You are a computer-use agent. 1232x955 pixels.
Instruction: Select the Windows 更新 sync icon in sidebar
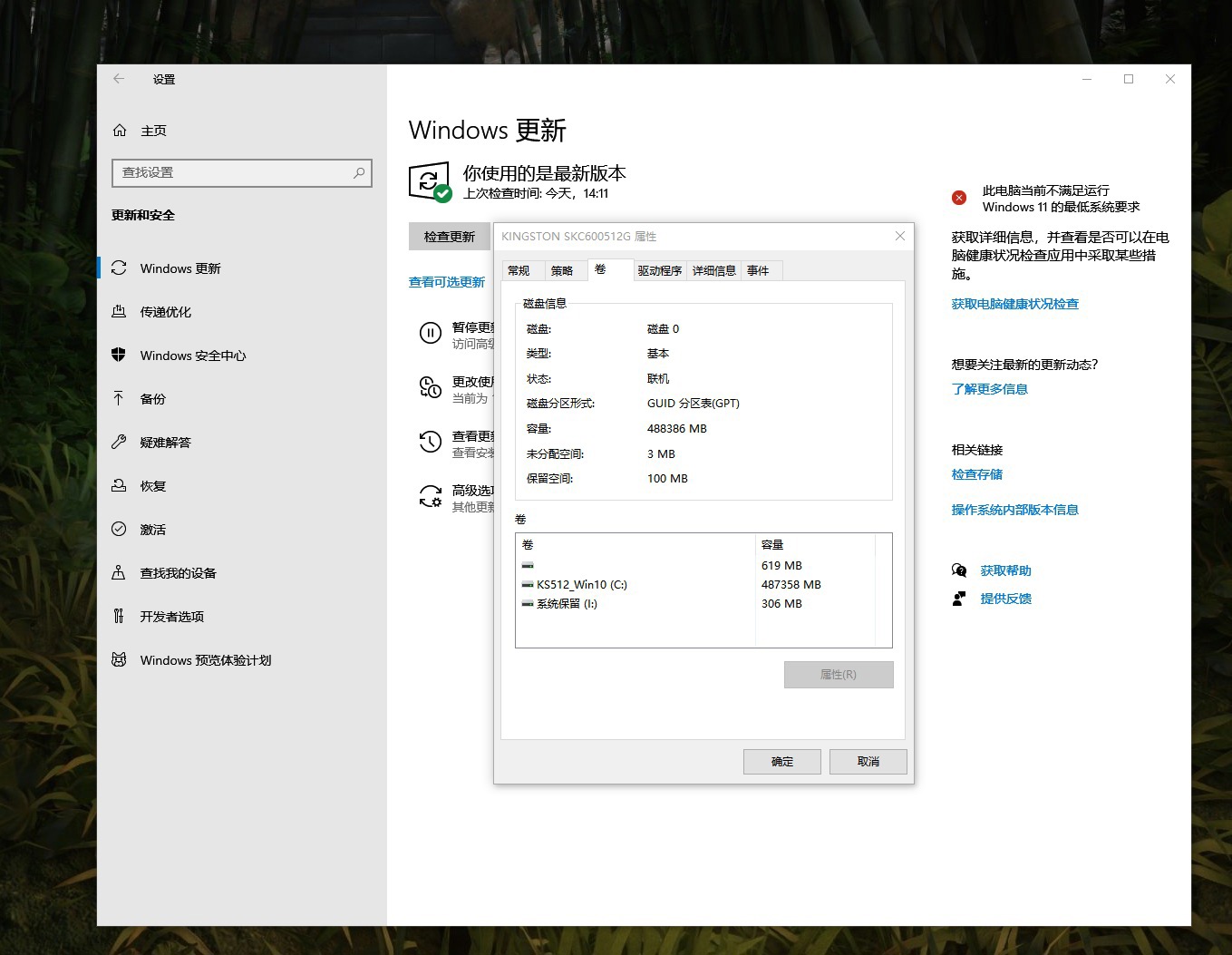pyautogui.click(x=119, y=268)
